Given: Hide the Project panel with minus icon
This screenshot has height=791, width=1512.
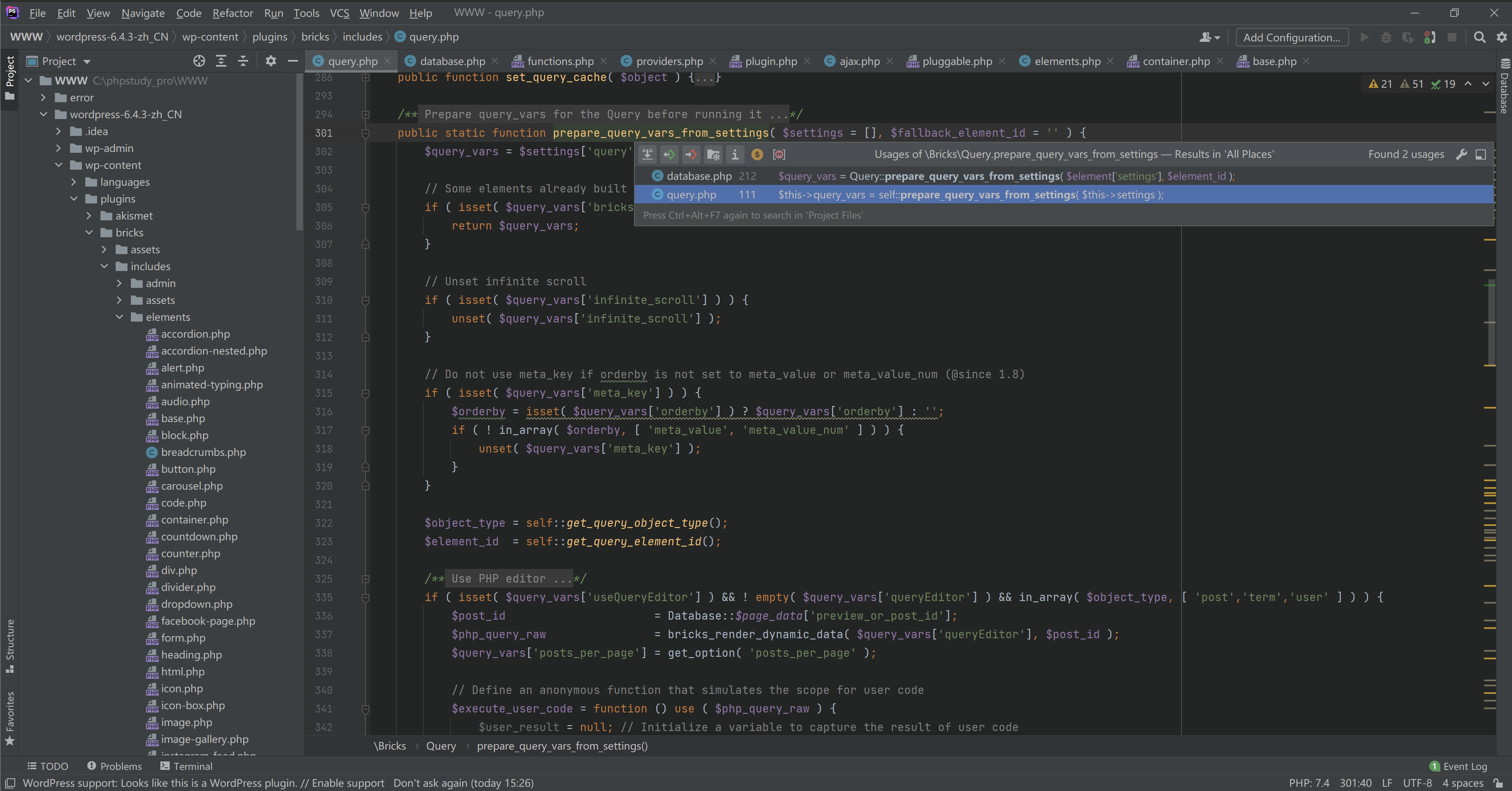Looking at the screenshot, I should click(292, 61).
